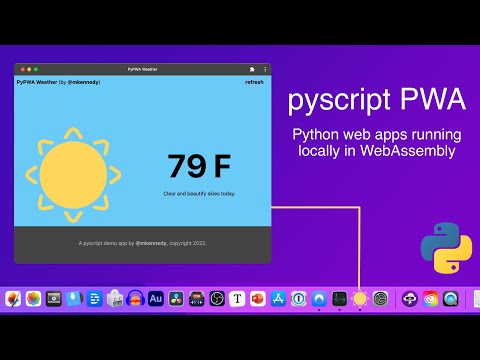The height and width of the screenshot is (360, 480).
Task: Click the 'PyPWA Weather' bold header label
Action: [x=37, y=82]
